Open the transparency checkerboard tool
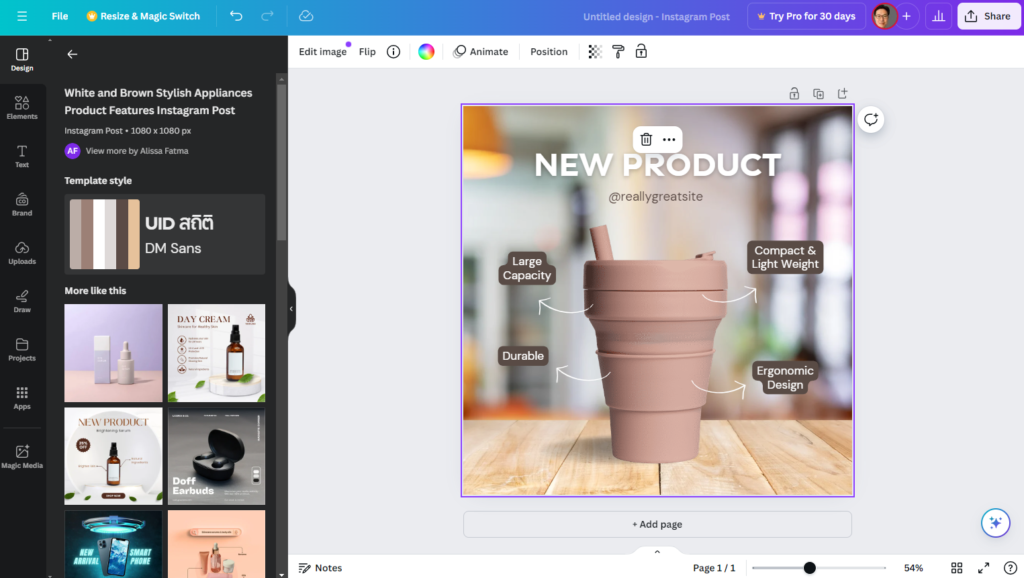This screenshot has height=578, width=1024. 595,52
